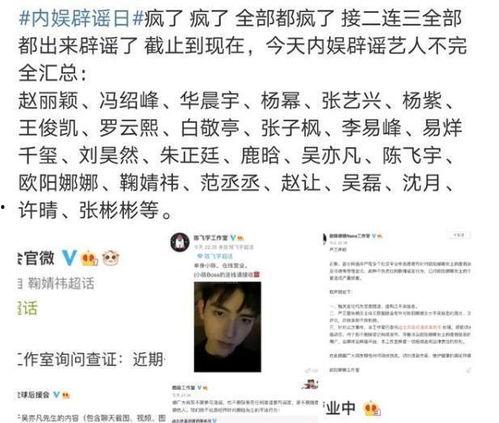Click the follow button on the Nana studio post
The width and height of the screenshot is (499, 423).
(459, 235)
